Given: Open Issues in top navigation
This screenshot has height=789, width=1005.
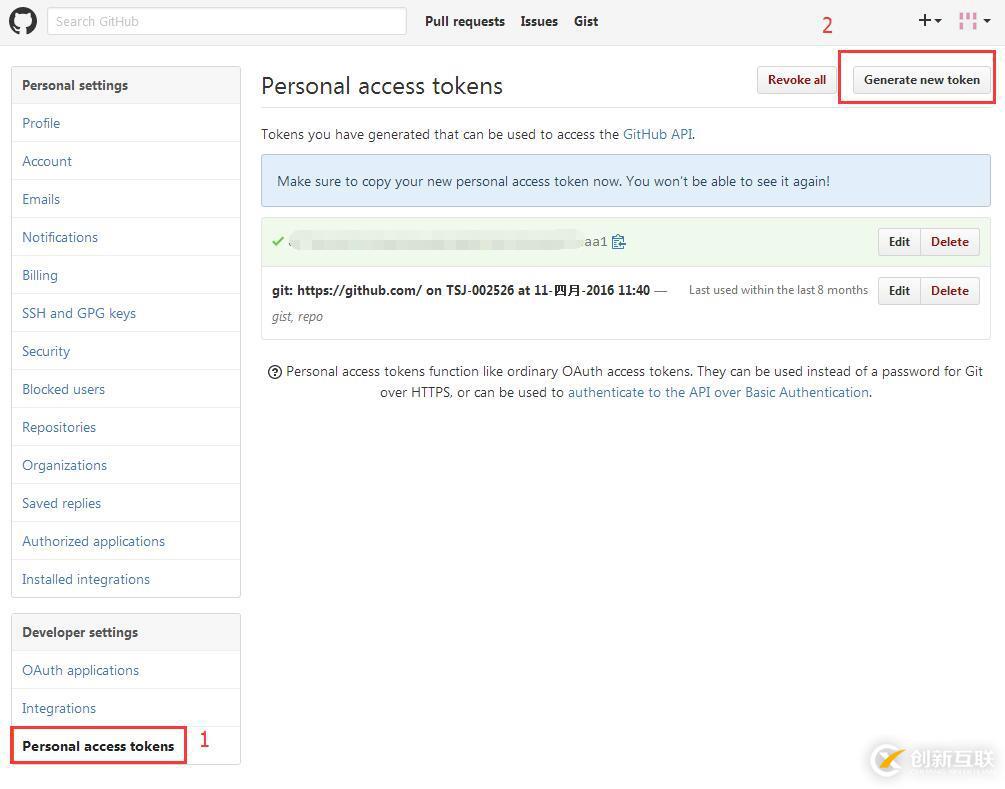Looking at the screenshot, I should 539,21.
